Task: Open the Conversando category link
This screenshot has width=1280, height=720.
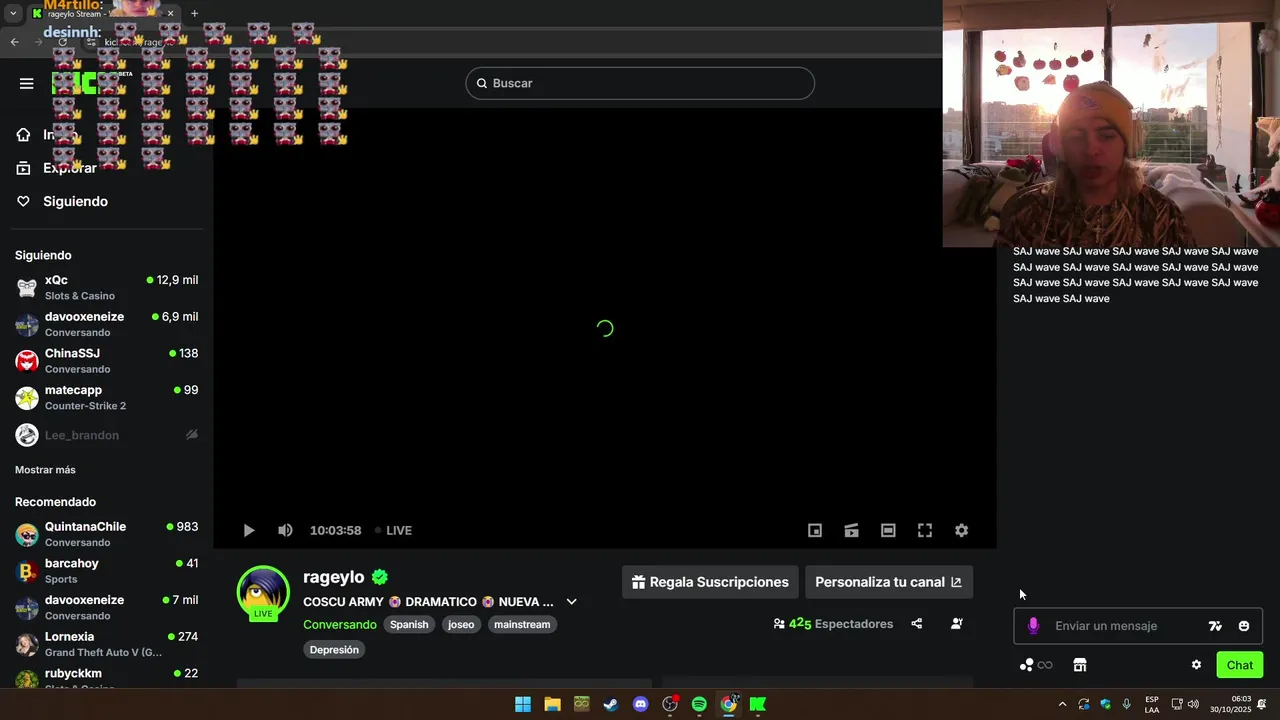Action: click(340, 624)
